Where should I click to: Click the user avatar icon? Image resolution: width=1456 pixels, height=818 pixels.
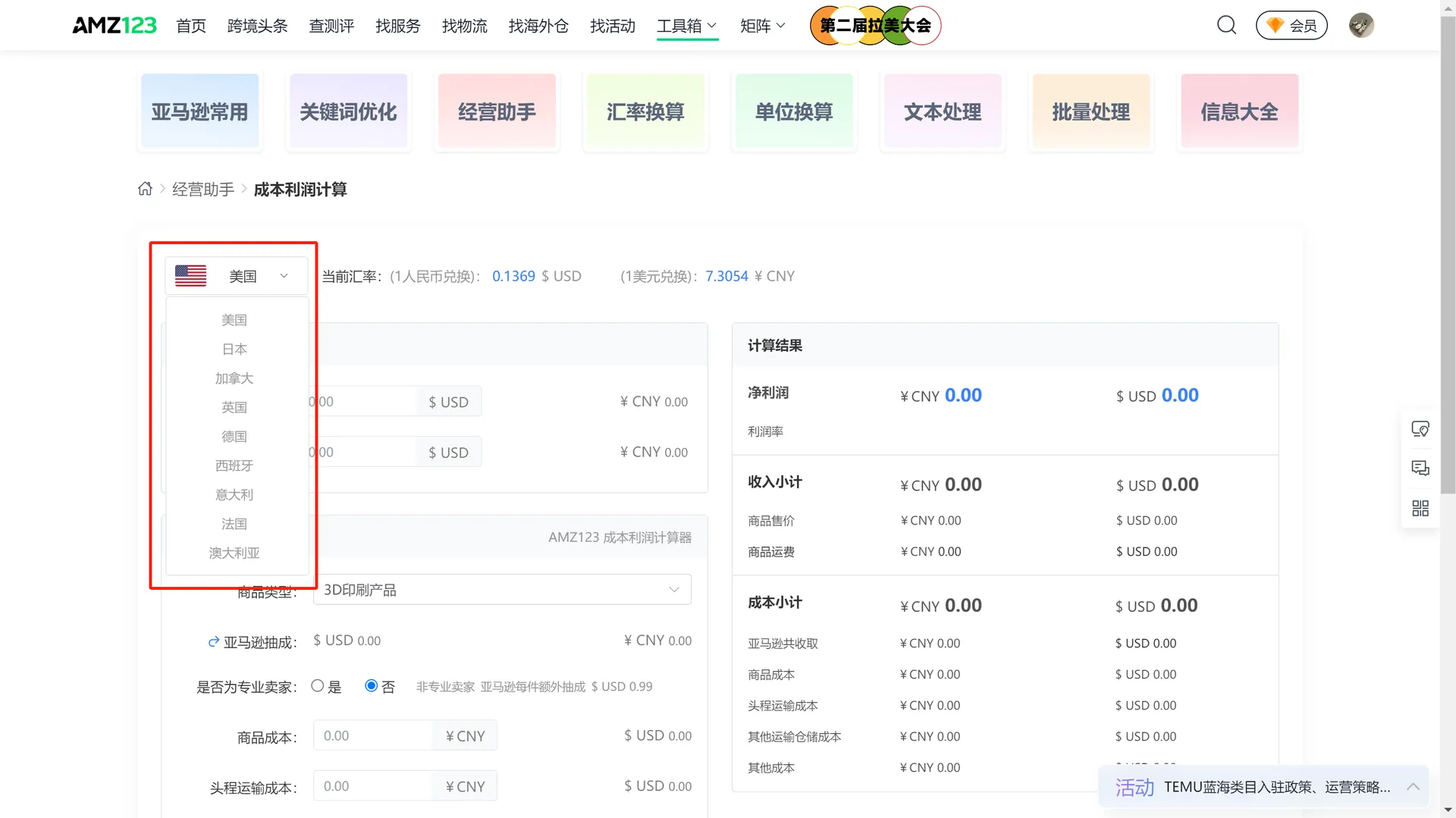tap(1361, 25)
